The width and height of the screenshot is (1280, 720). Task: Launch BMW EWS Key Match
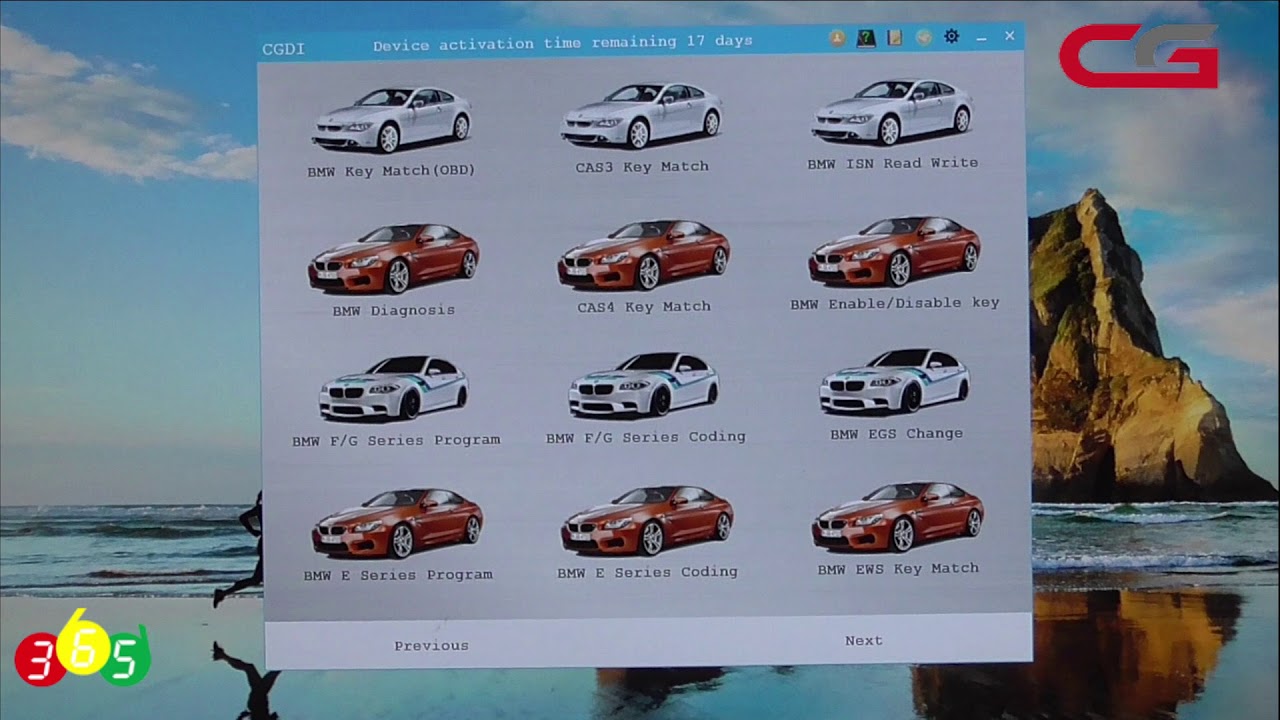click(898, 529)
